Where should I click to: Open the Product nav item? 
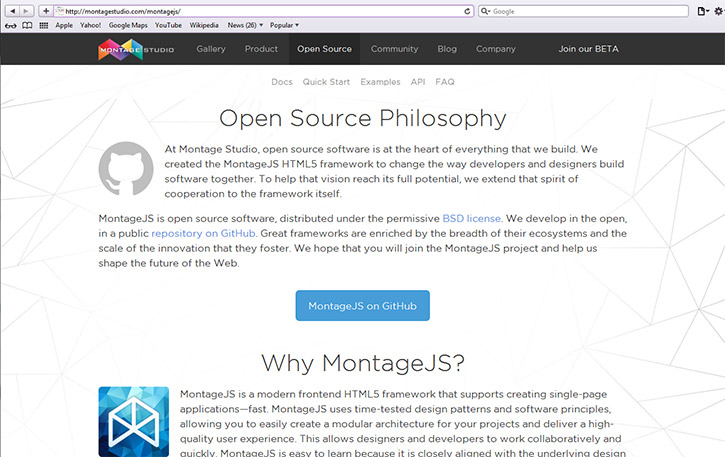pos(261,49)
